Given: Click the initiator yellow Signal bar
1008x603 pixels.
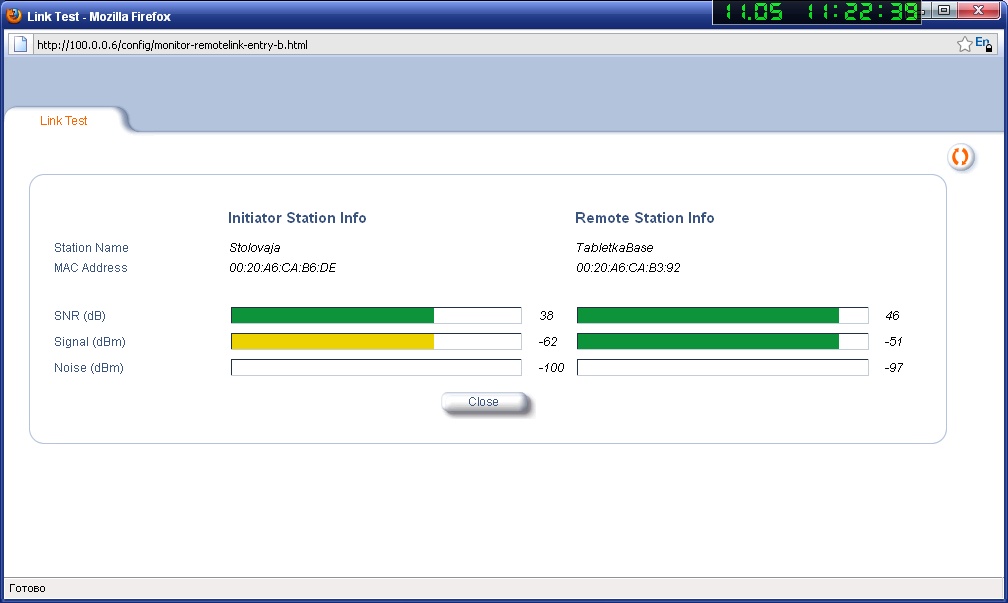Looking at the screenshot, I should (376, 341).
